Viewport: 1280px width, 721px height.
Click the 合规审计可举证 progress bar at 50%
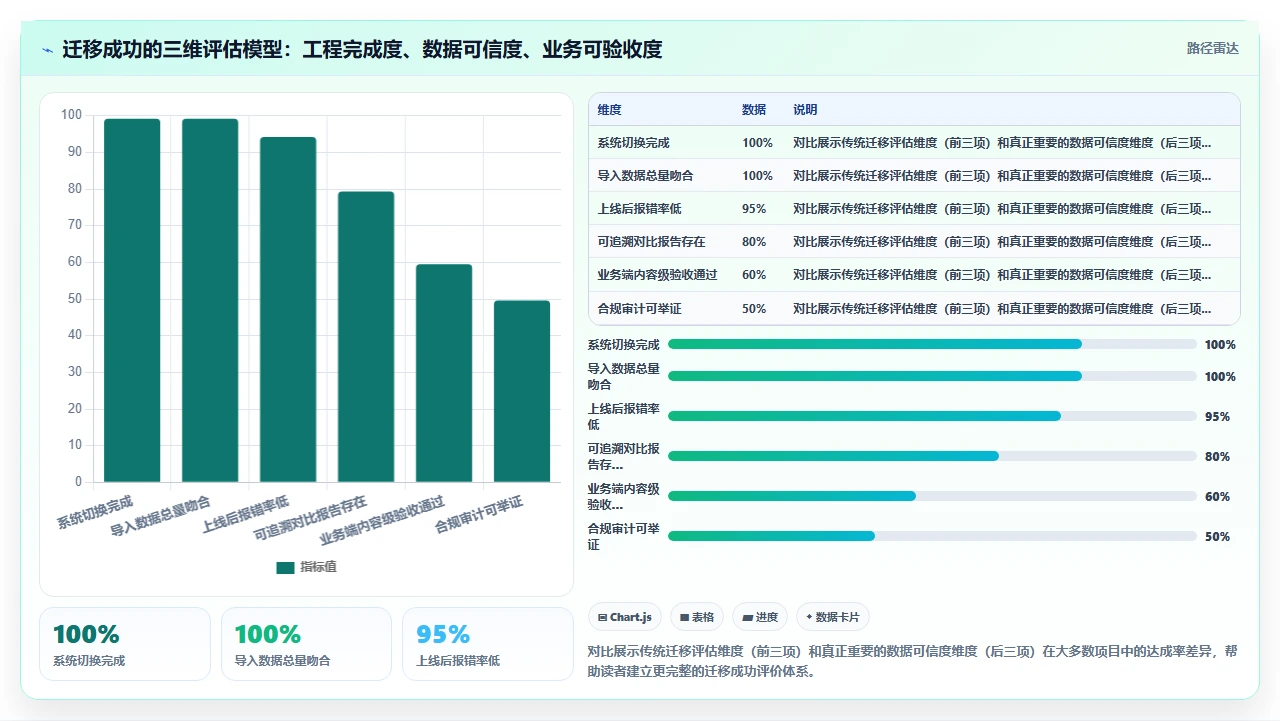coord(932,536)
